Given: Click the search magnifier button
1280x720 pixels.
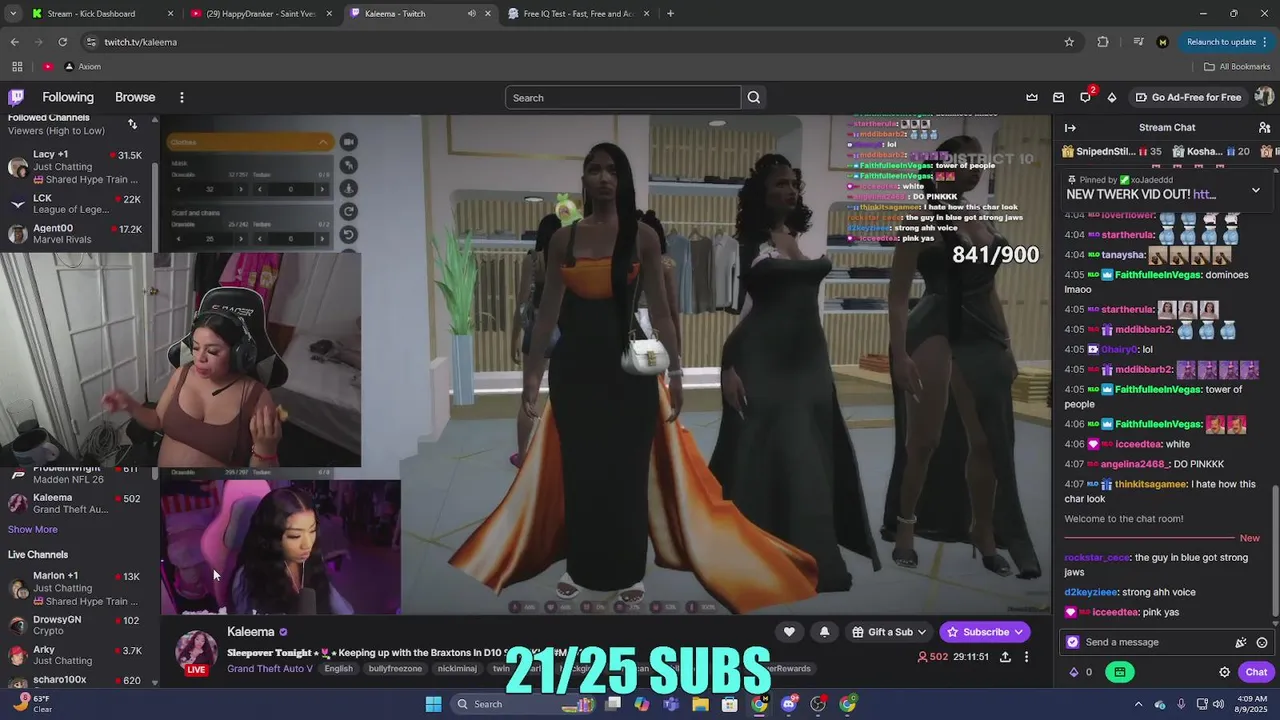Looking at the screenshot, I should click(754, 97).
